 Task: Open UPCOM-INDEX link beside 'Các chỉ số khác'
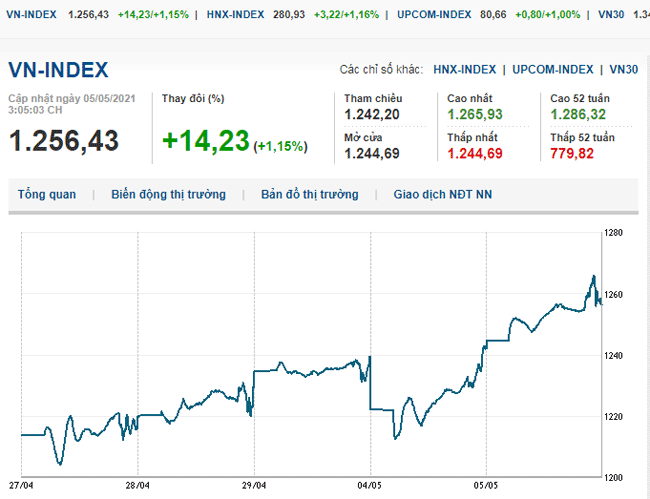pos(553,69)
